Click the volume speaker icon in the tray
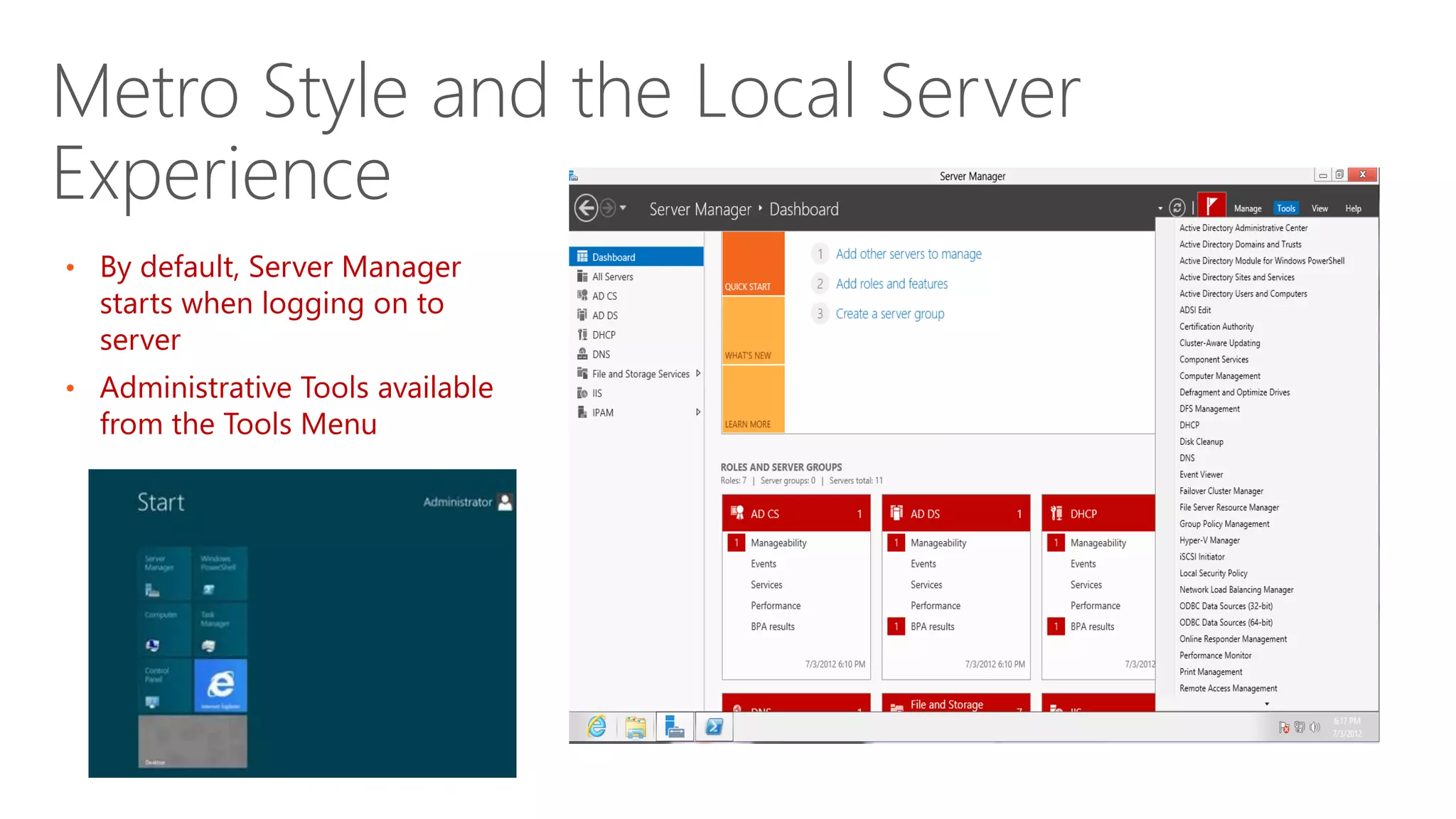 [x=1315, y=727]
